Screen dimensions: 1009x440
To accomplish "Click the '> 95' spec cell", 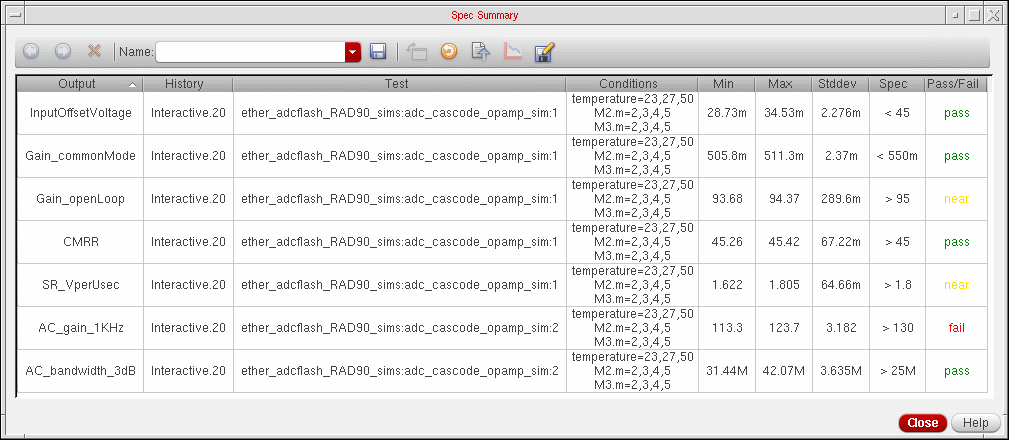I will pos(897,199).
